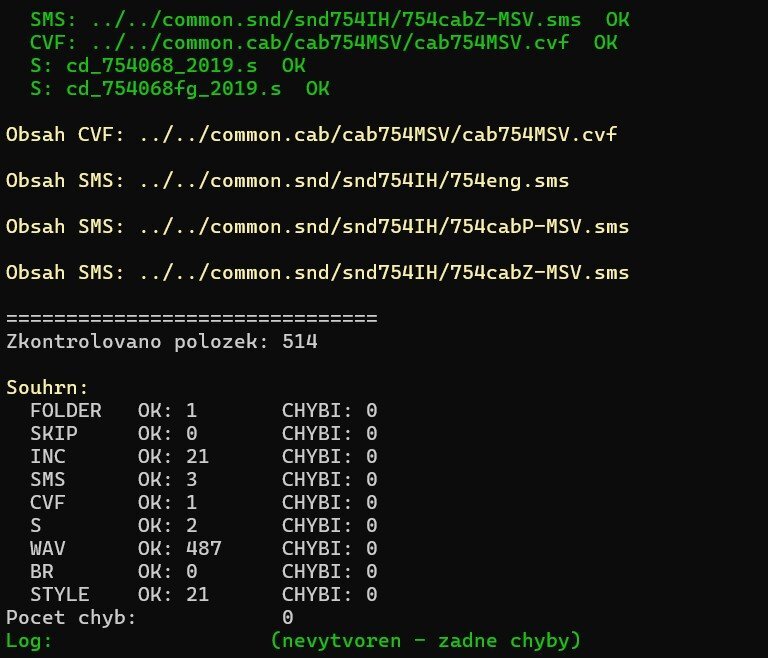Click the Zkontrolovano polozek 514 line

[162, 342]
